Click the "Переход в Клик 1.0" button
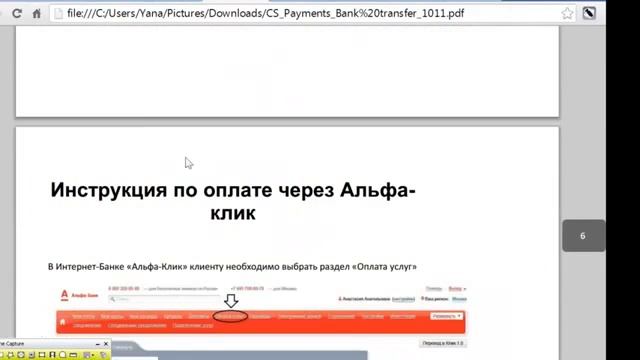Image resolution: width=640 pixels, height=360 pixels. click(443, 343)
